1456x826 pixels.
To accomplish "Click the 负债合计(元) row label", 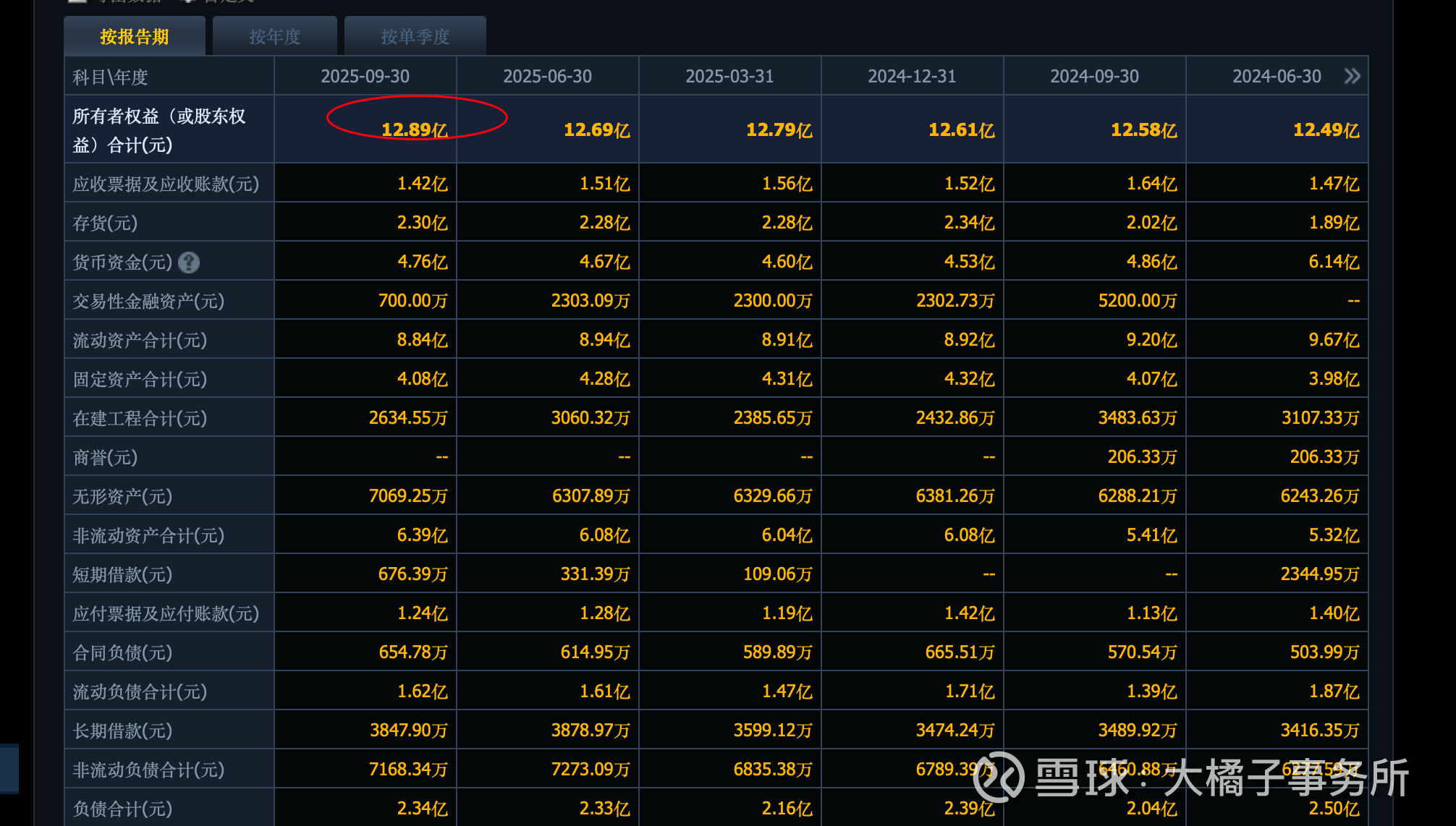I will [x=122, y=809].
